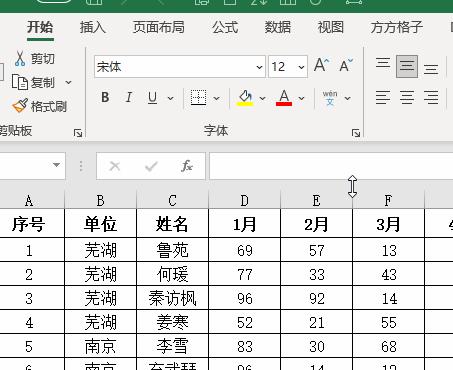The height and width of the screenshot is (370, 453).
Task: Click the formula bar Cancel X
Action: coord(115,166)
